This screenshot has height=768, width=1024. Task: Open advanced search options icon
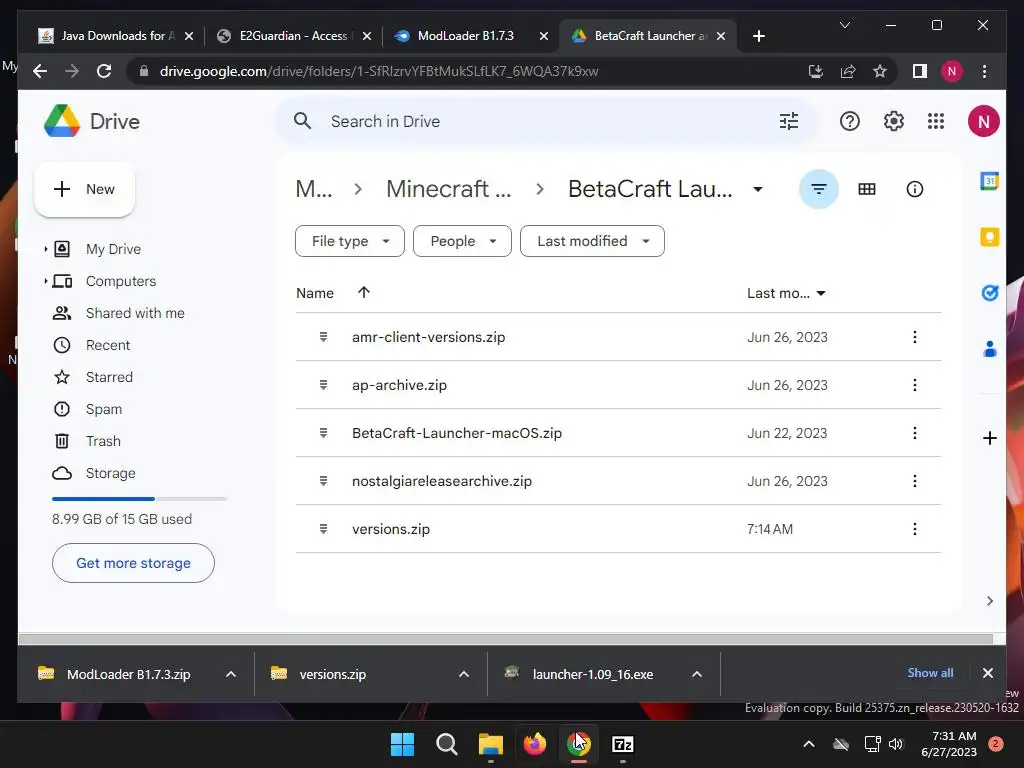coord(789,121)
